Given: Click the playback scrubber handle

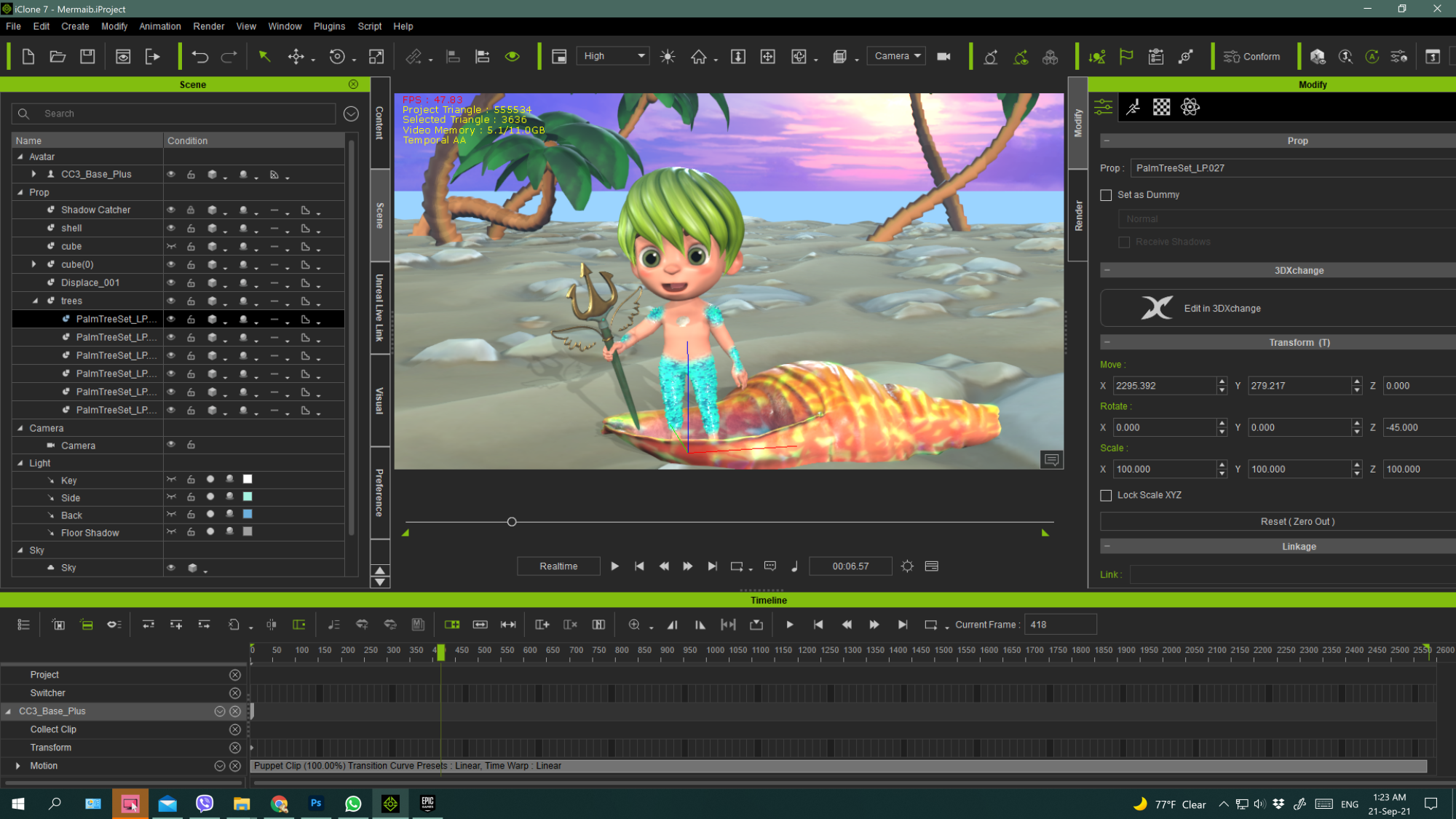Looking at the screenshot, I should (x=512, y=522).
